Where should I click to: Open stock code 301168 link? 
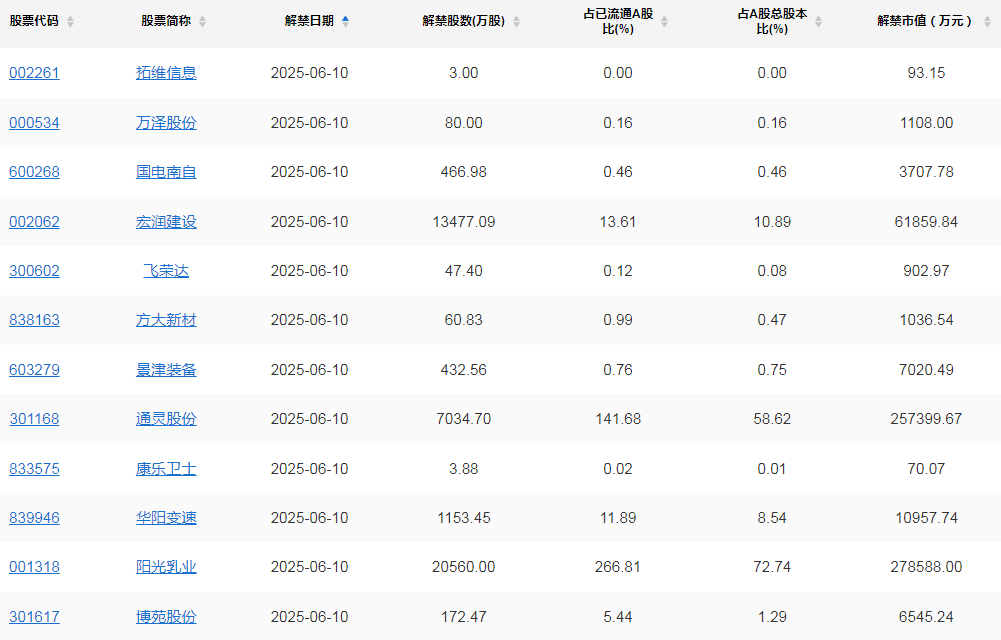[34, 419]
